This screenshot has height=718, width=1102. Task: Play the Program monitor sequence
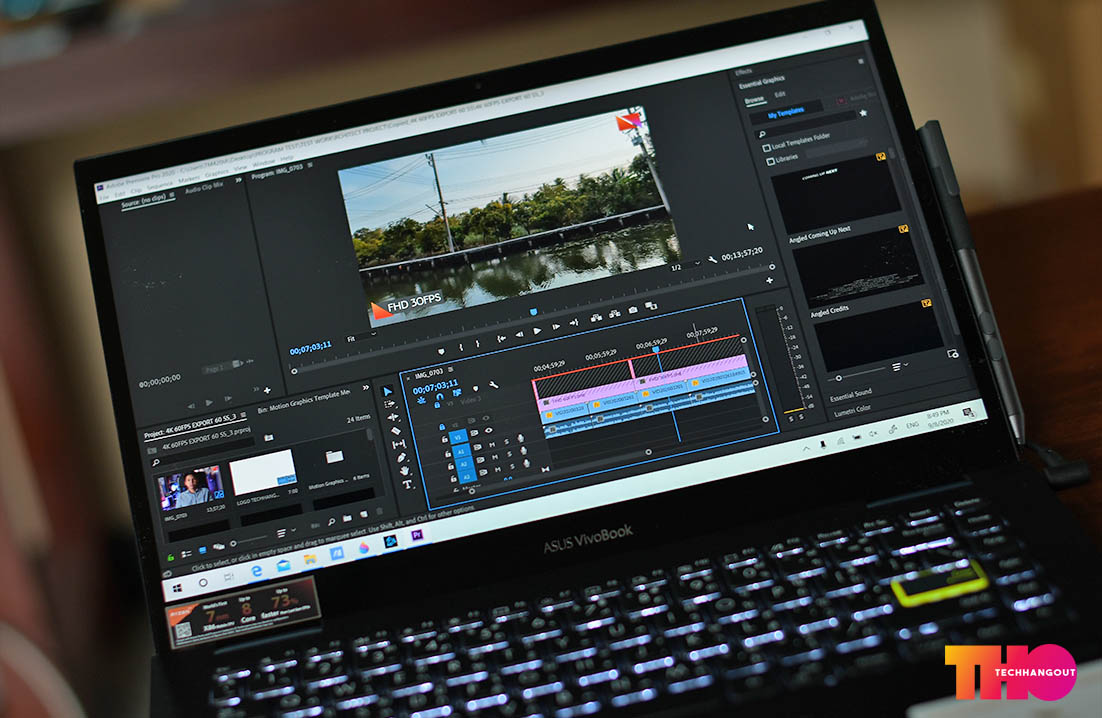point(537,331)
